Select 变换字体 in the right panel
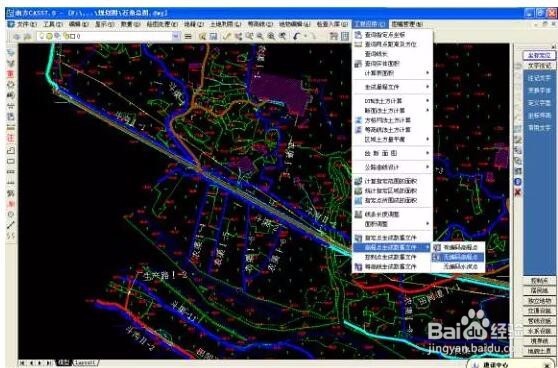The width and height of the screenshot is (558, 368). (539, 91)
